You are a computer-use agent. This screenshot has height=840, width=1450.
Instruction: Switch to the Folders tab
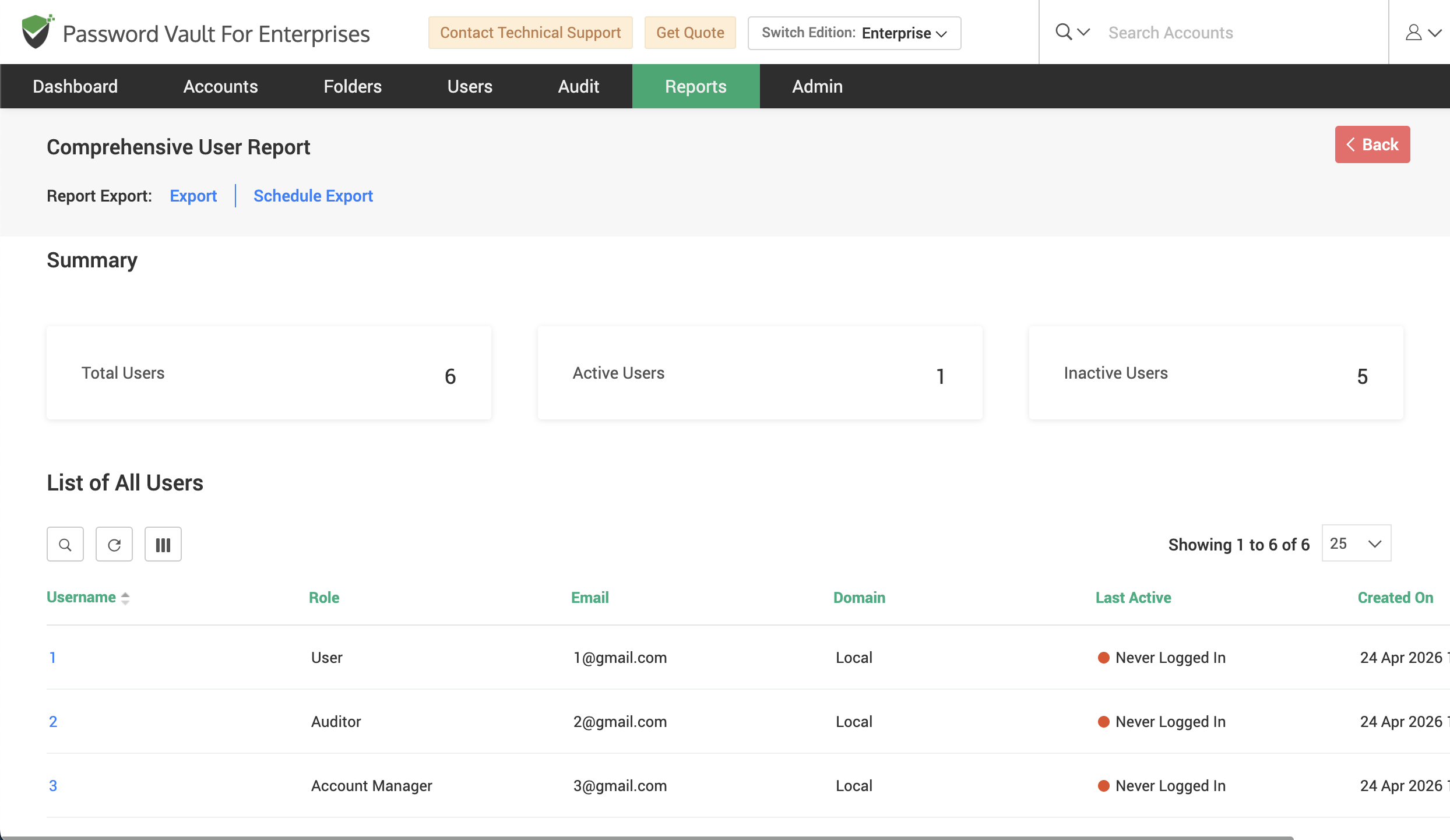click(x=353, y=86)
